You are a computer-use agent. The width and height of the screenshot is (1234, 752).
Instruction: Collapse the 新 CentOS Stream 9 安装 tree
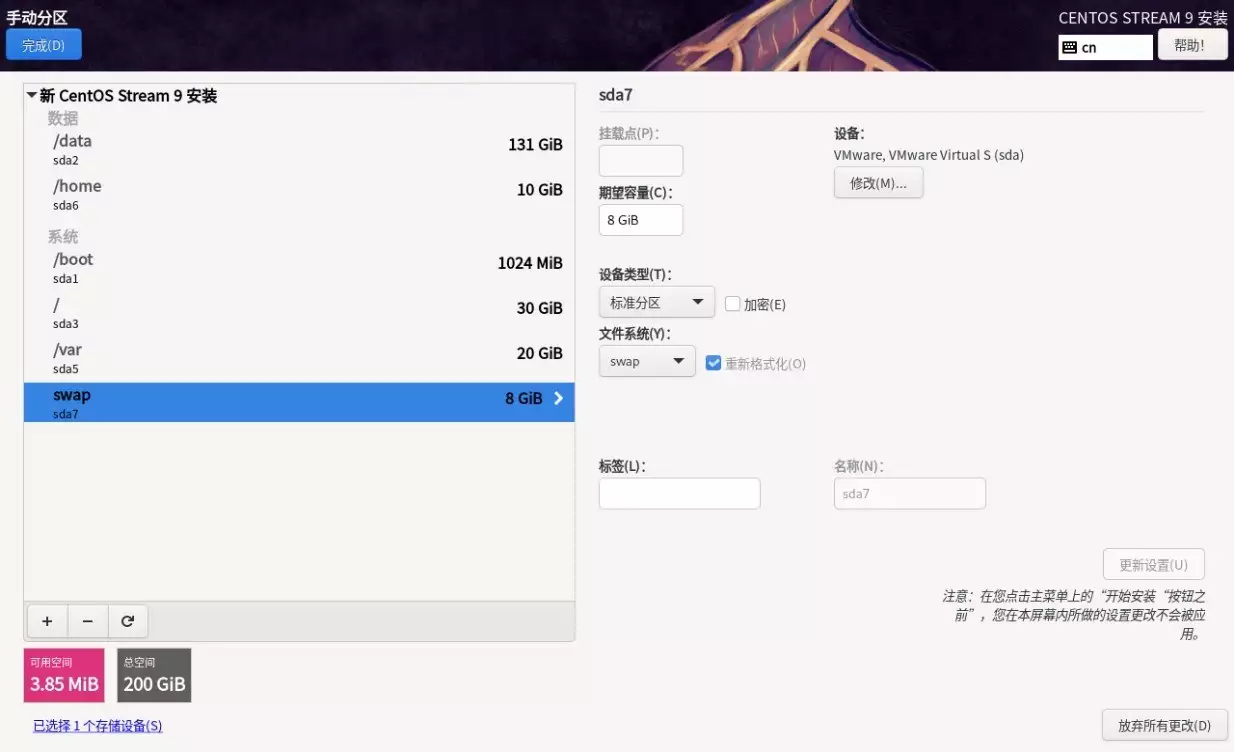coord(32,96)
